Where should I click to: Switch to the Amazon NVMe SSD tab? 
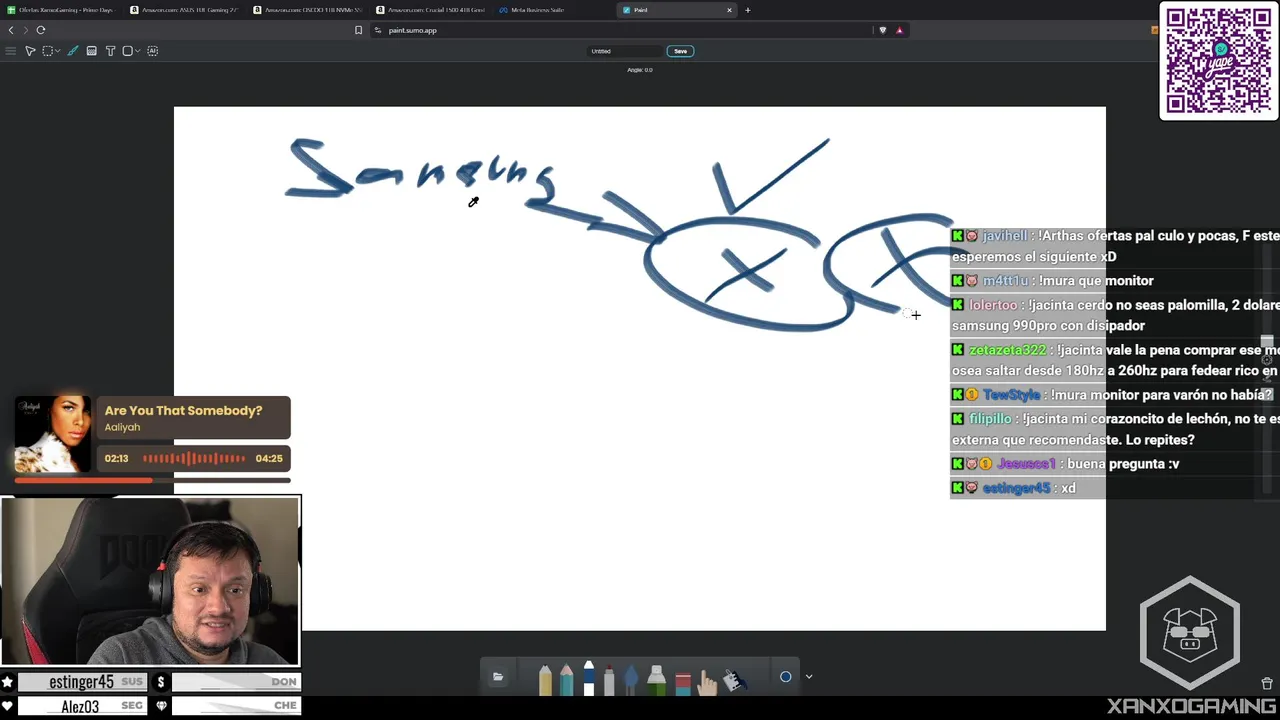(x=307, y=10)
